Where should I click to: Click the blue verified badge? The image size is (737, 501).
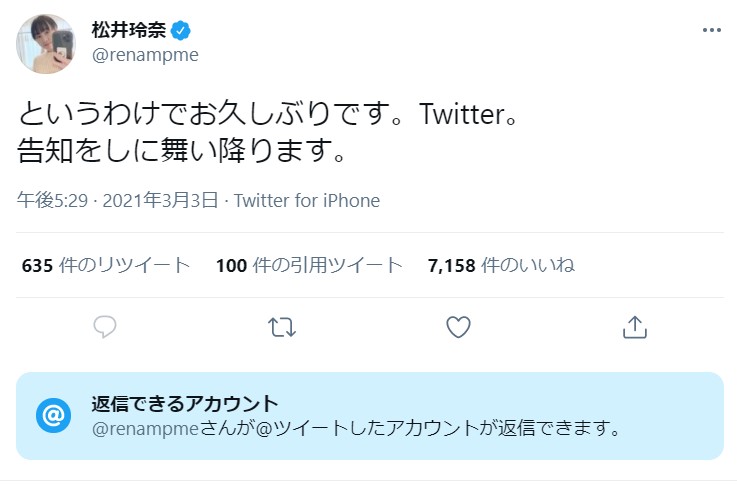(180, 31)
